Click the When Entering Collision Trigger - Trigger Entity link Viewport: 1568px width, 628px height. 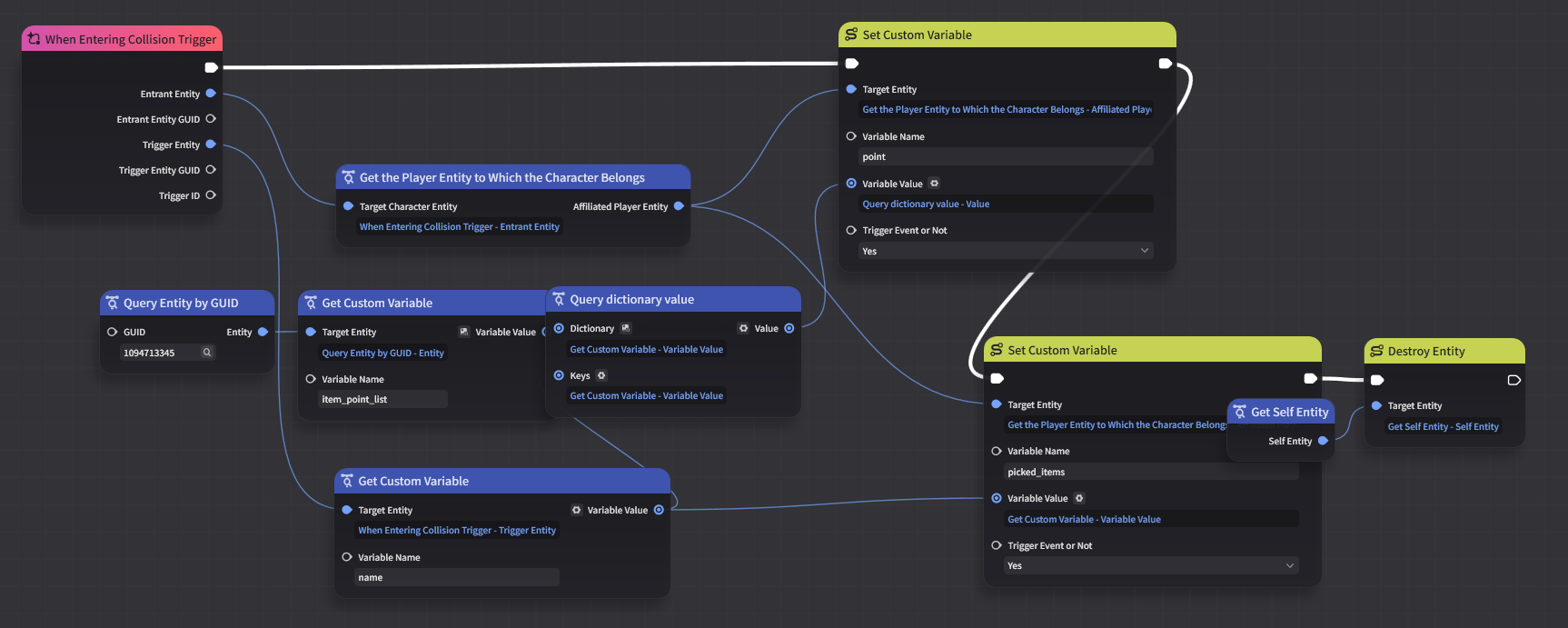pos(457,530)
